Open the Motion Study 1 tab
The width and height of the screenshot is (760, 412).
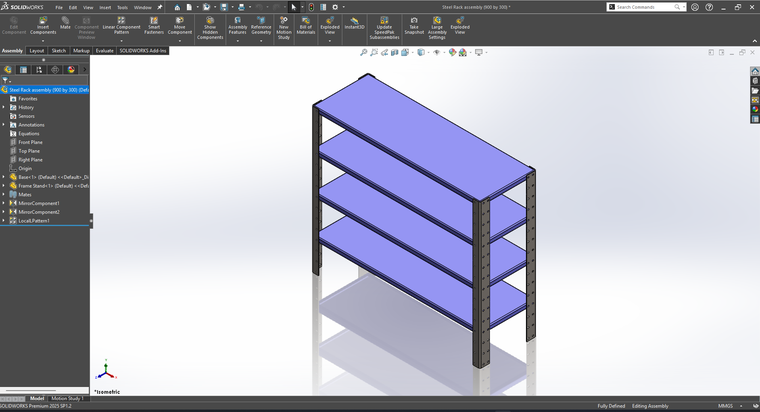pyautogui.click(x=67, y=398)
